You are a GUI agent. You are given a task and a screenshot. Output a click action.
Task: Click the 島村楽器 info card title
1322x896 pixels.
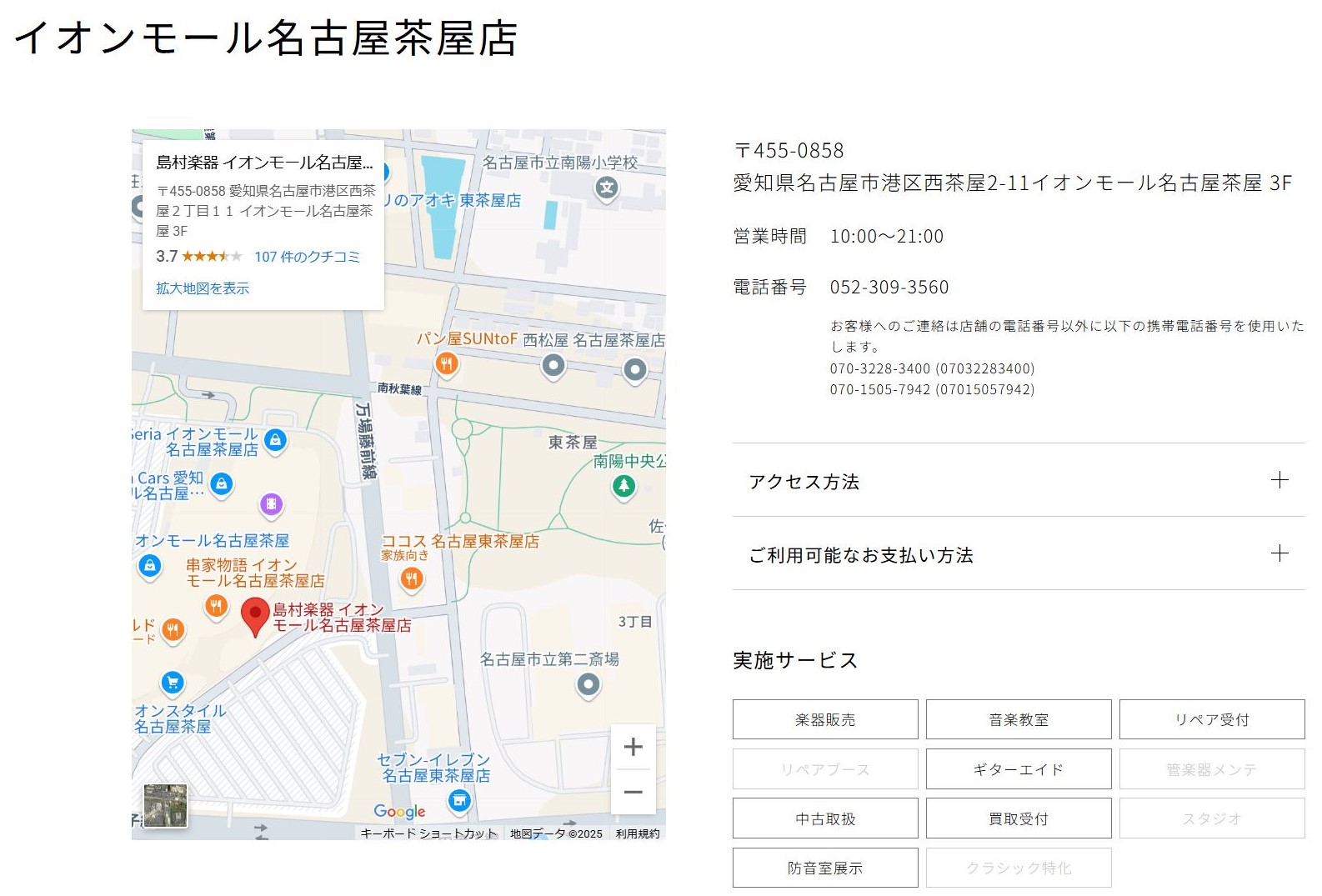click(x=264, y=163)
